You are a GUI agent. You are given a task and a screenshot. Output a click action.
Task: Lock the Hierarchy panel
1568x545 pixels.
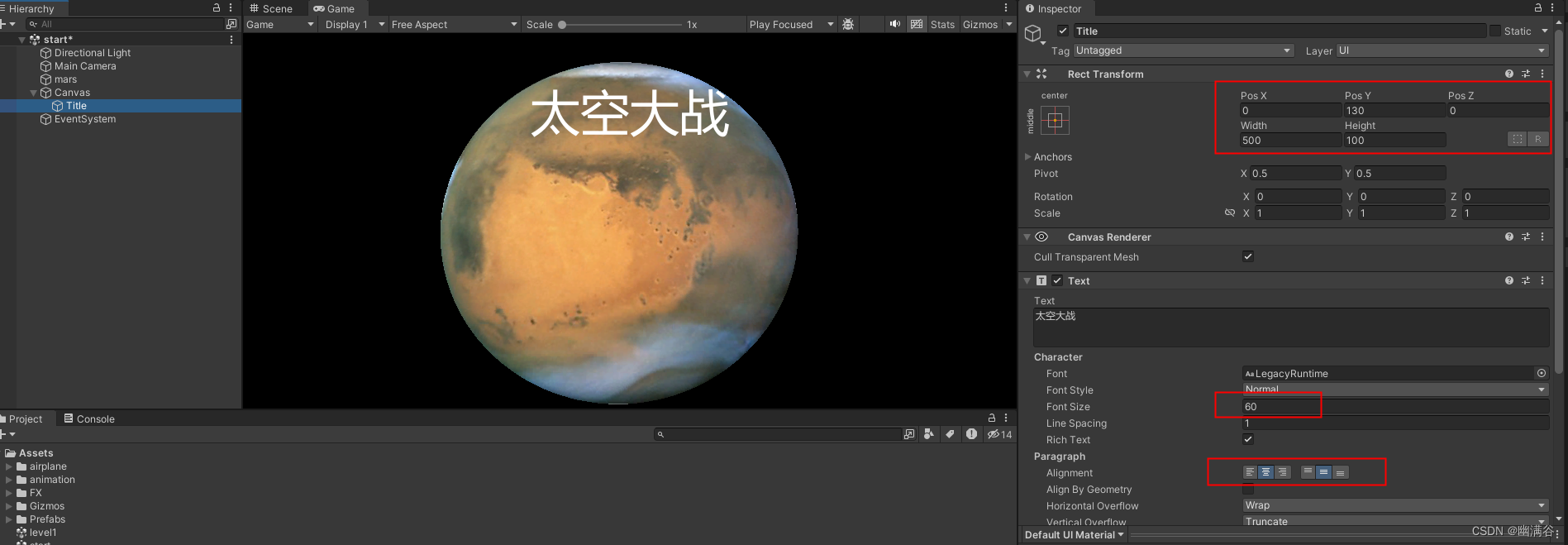[x=217, y=7]
